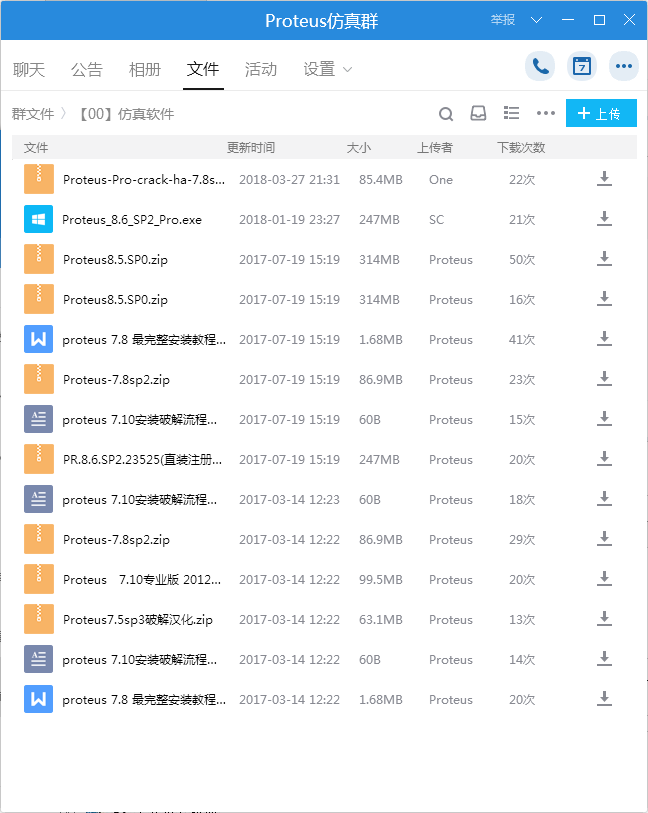Click the 63.1MB size cell
This screenshot has height=813, width=648.
[x=381, y=620]
